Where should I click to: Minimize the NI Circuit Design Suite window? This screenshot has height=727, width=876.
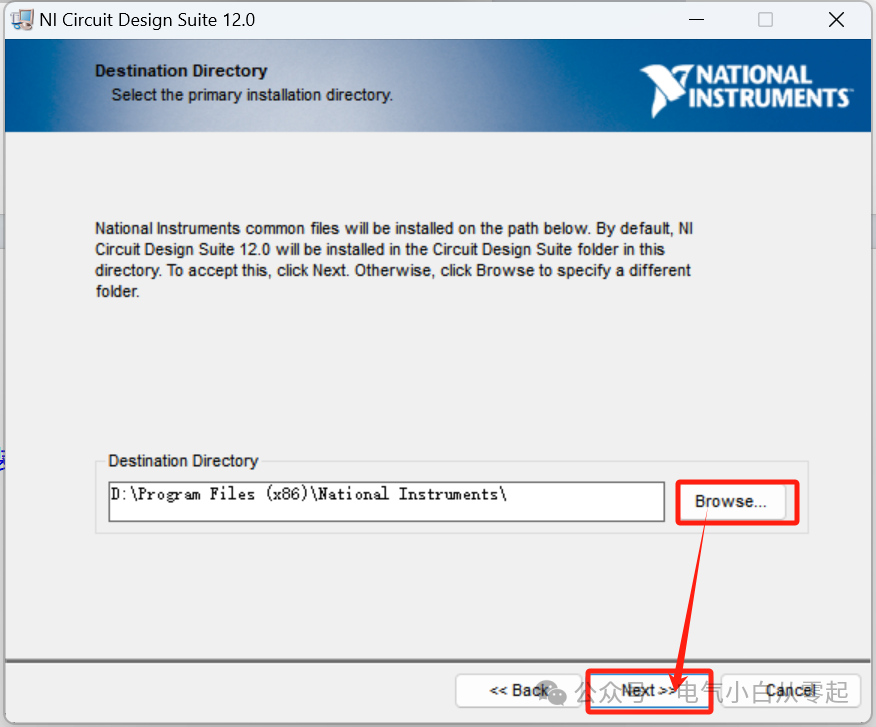(x=696, y=20)
